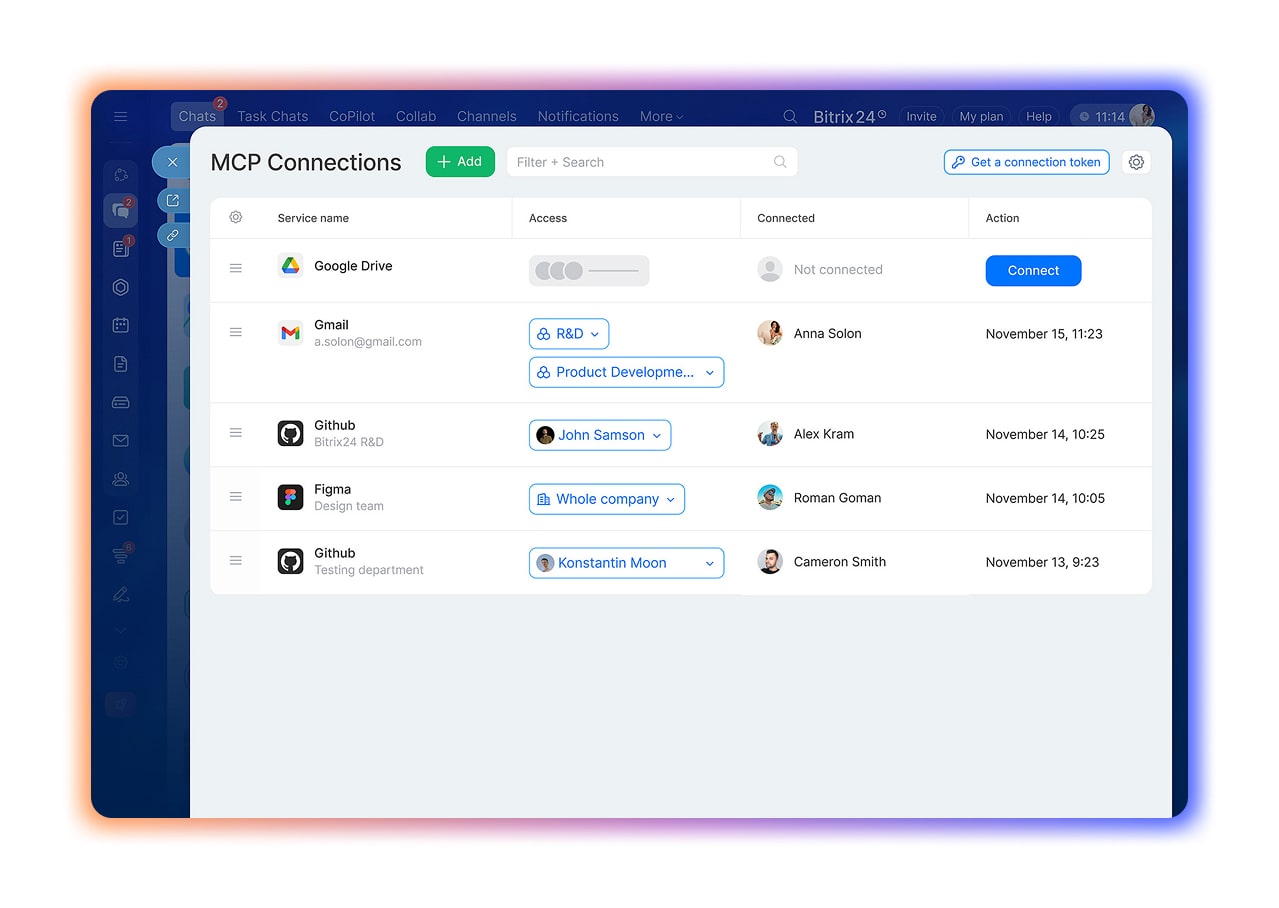Click the settings gear next to connection token

(1136, 162)
